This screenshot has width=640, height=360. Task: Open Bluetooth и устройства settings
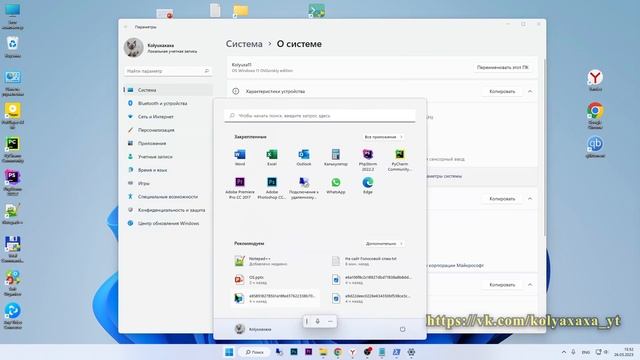tap(168, 103)
